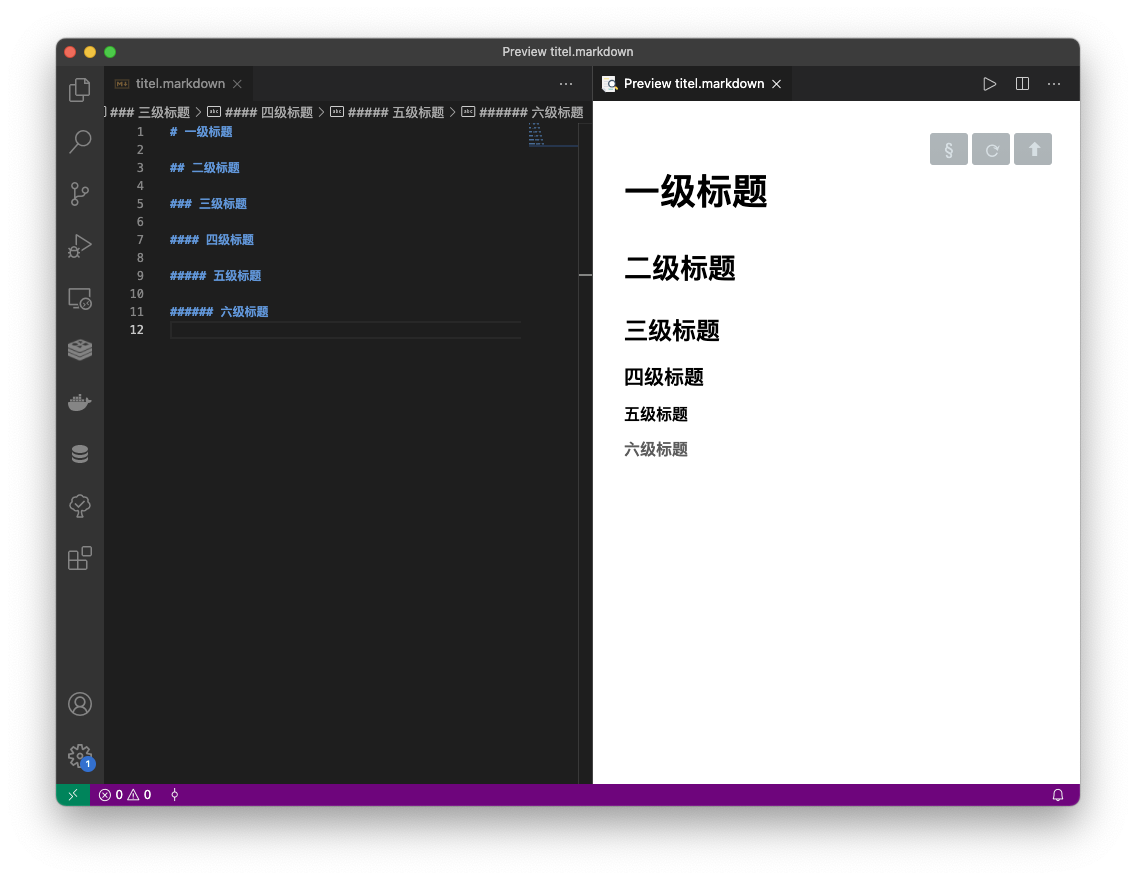Open Run and Debug view
Screen dimensions: 1136x880
(x=80, y=246)
